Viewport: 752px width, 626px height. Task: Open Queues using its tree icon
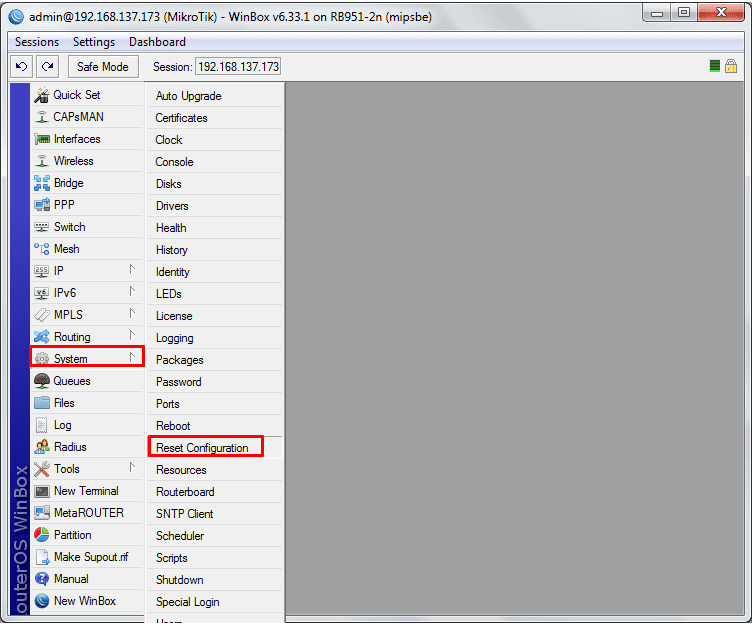coord(41,381)
